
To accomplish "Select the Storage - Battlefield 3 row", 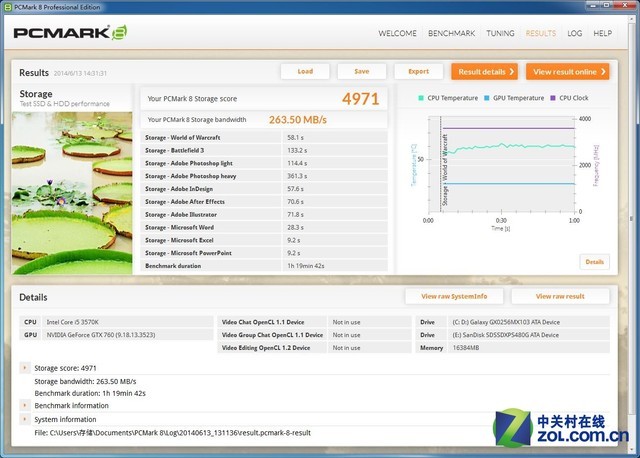I will click(264, 150).
